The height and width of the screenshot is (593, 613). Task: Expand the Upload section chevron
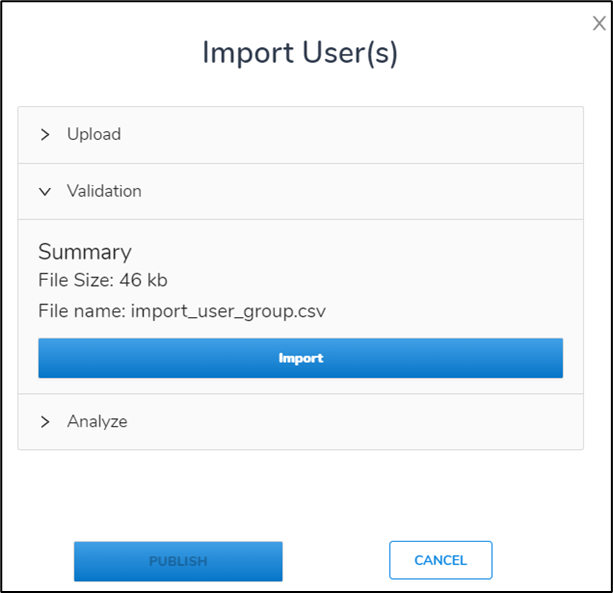pos(45,134)
